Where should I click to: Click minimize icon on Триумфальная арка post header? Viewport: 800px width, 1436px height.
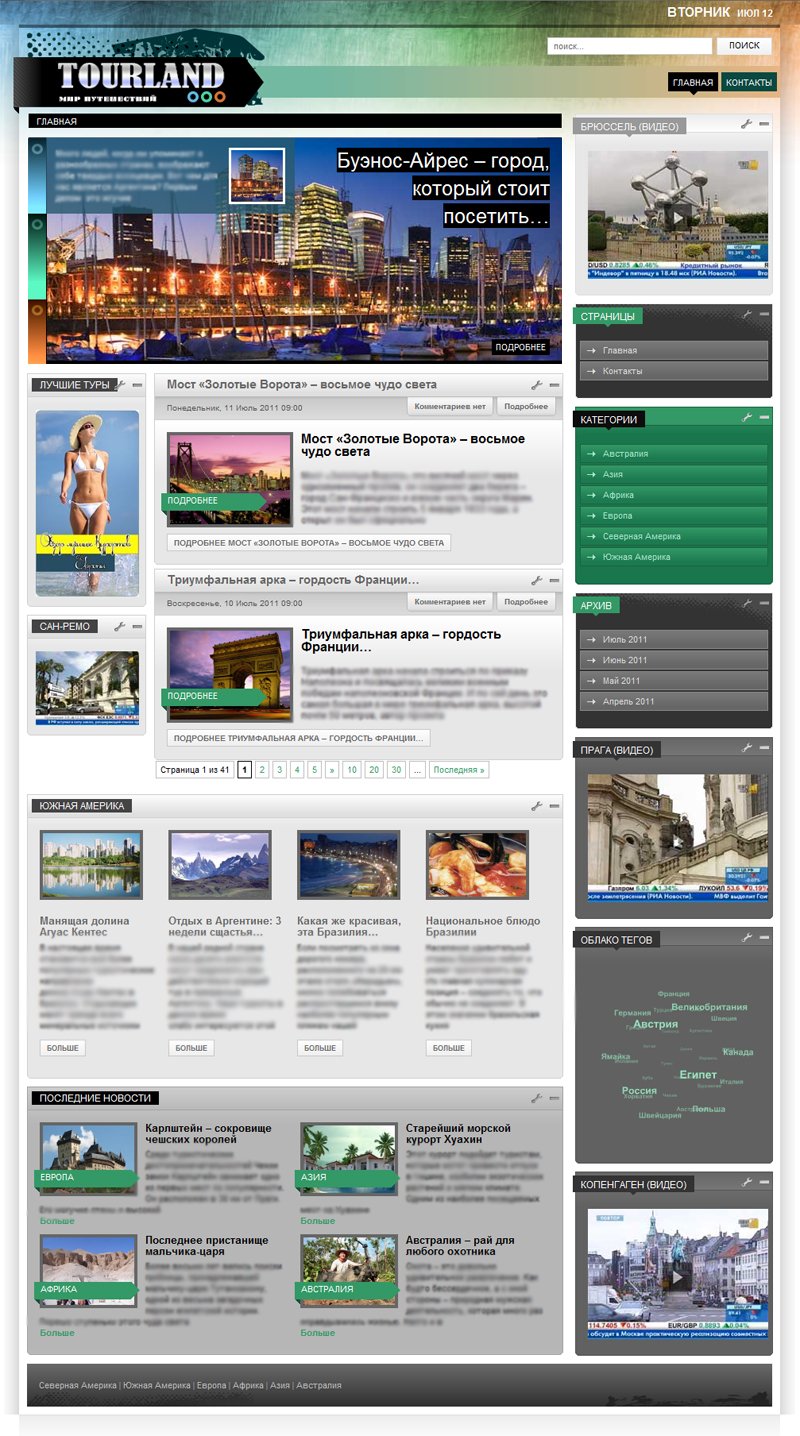pyautogui.click(x=555, y=580)
